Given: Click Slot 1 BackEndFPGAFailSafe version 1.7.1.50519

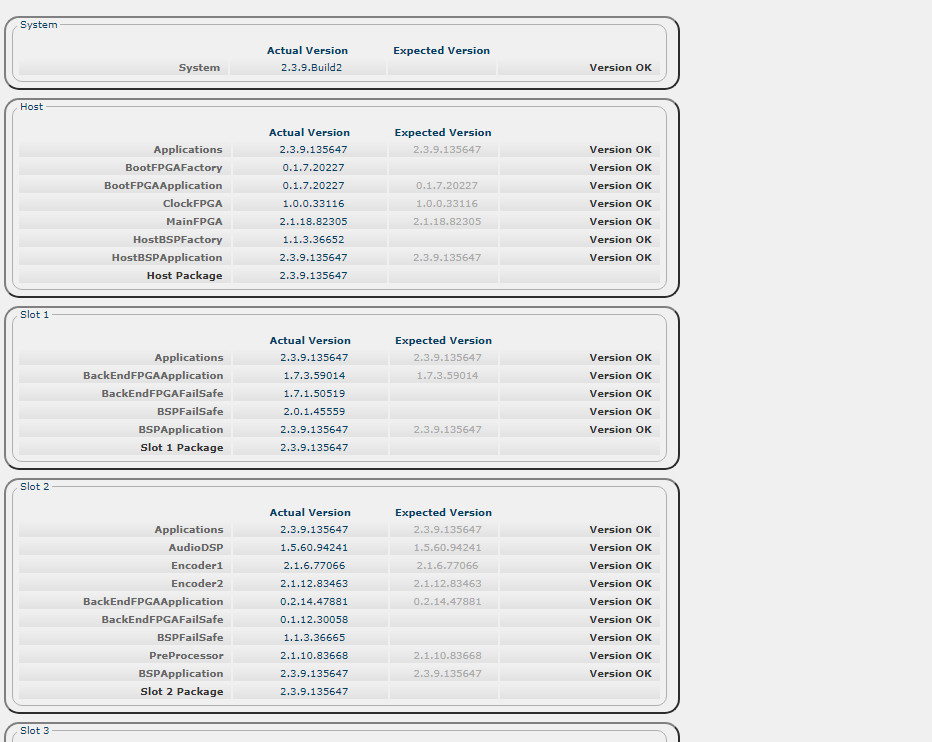Looking at the screenshot, I should tap(314, 394).
